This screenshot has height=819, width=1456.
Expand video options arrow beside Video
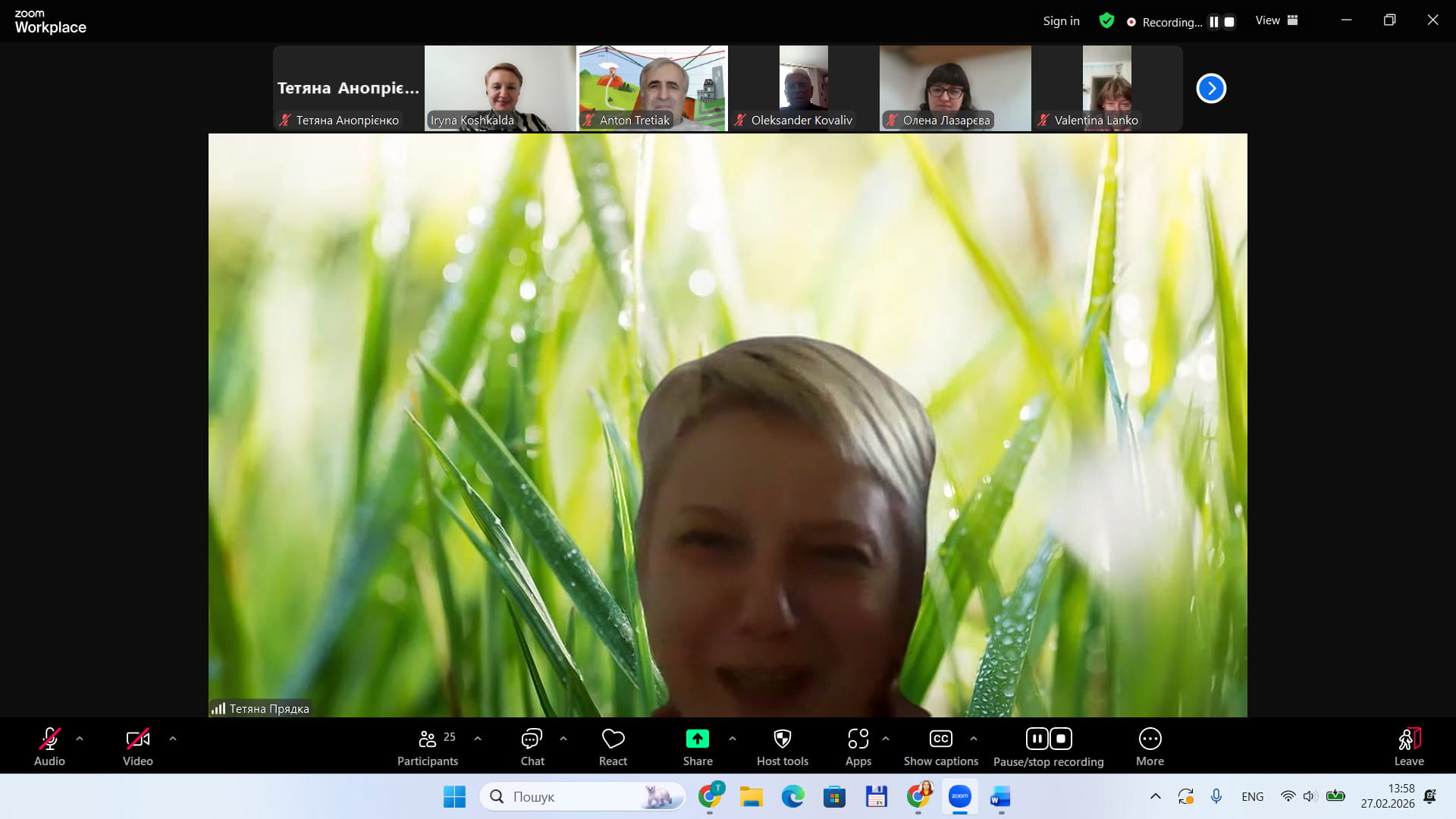pos(173,738)
